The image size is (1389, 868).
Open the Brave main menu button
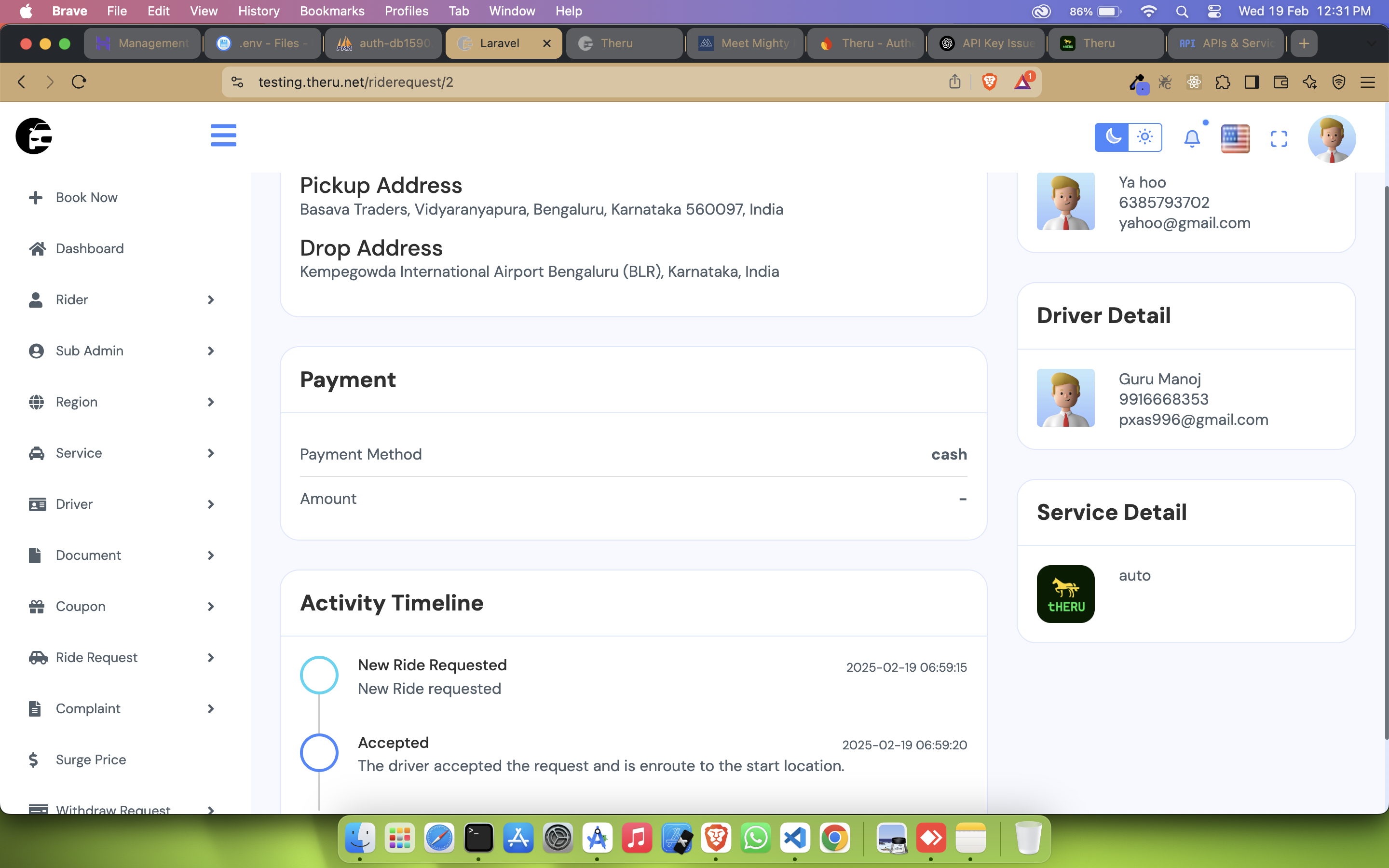(1368, 82)
